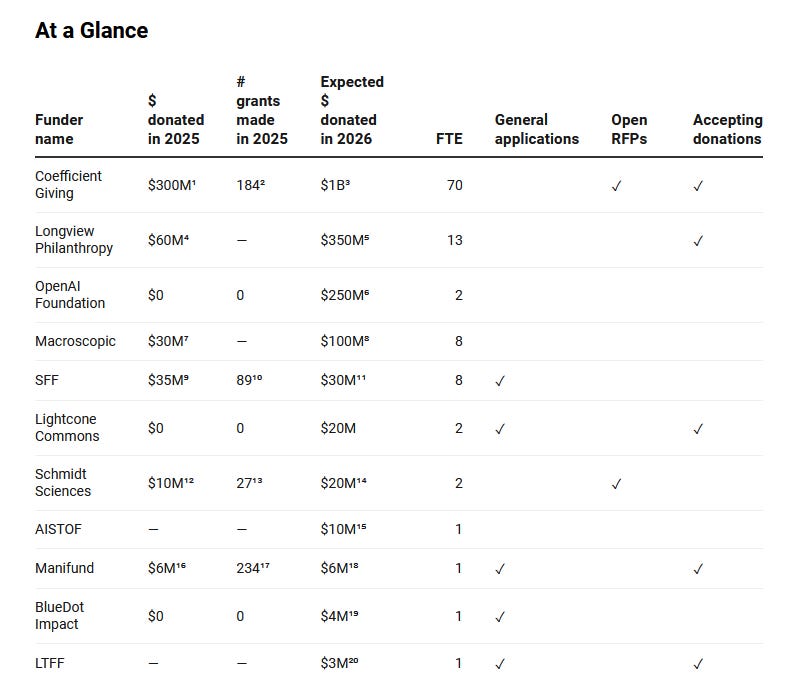Open footnote 17 next to 234 grants
794x693 pixels.
click(x=265, y=564)
